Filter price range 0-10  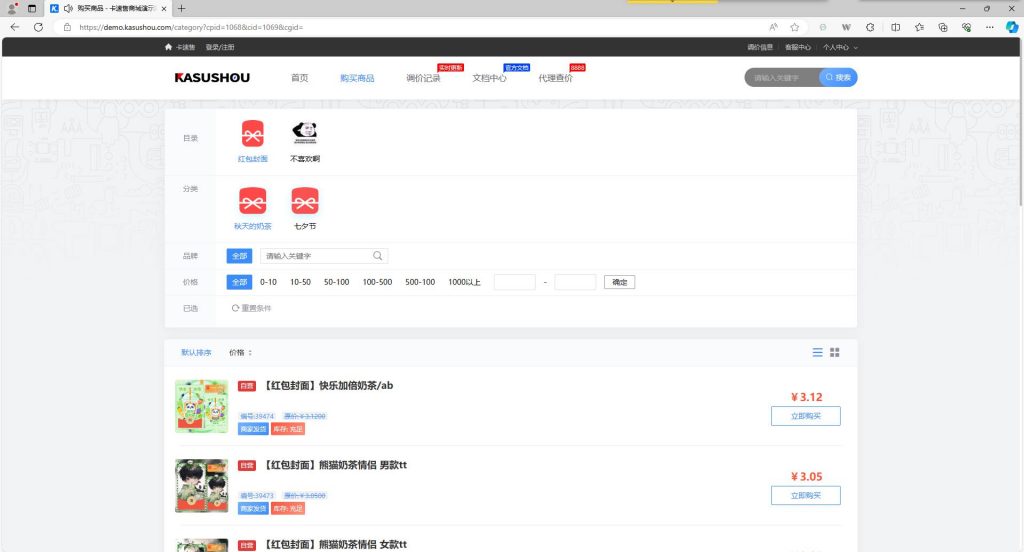click(268, 282)
